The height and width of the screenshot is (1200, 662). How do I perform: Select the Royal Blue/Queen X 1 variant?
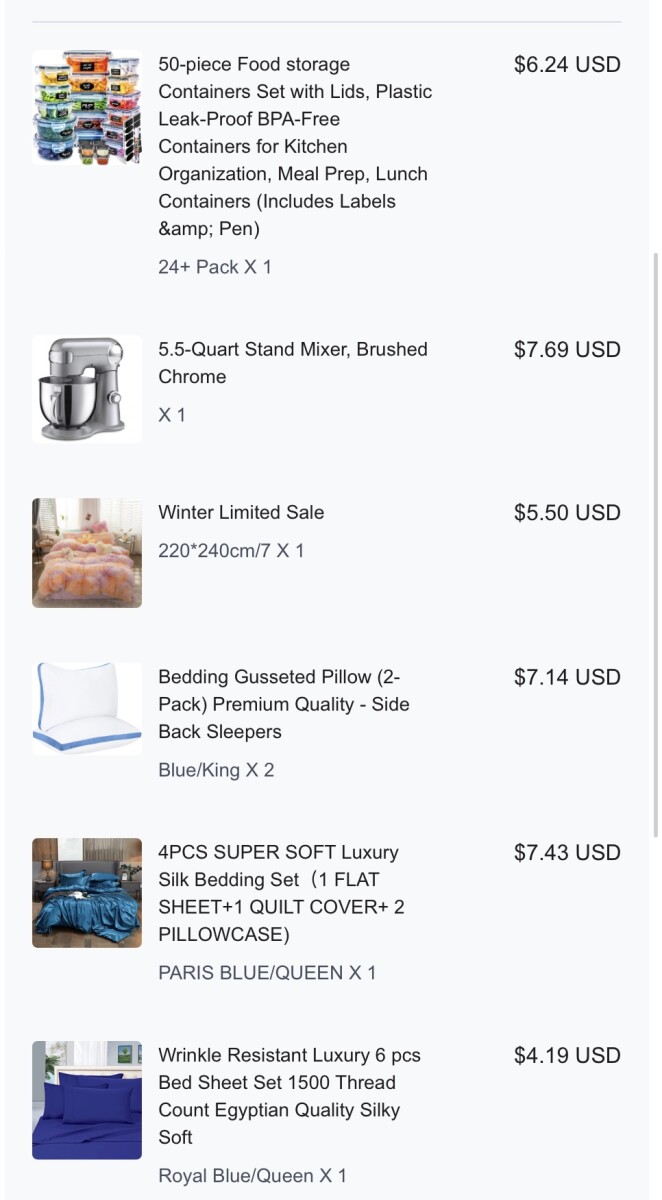coord(252,1176)
